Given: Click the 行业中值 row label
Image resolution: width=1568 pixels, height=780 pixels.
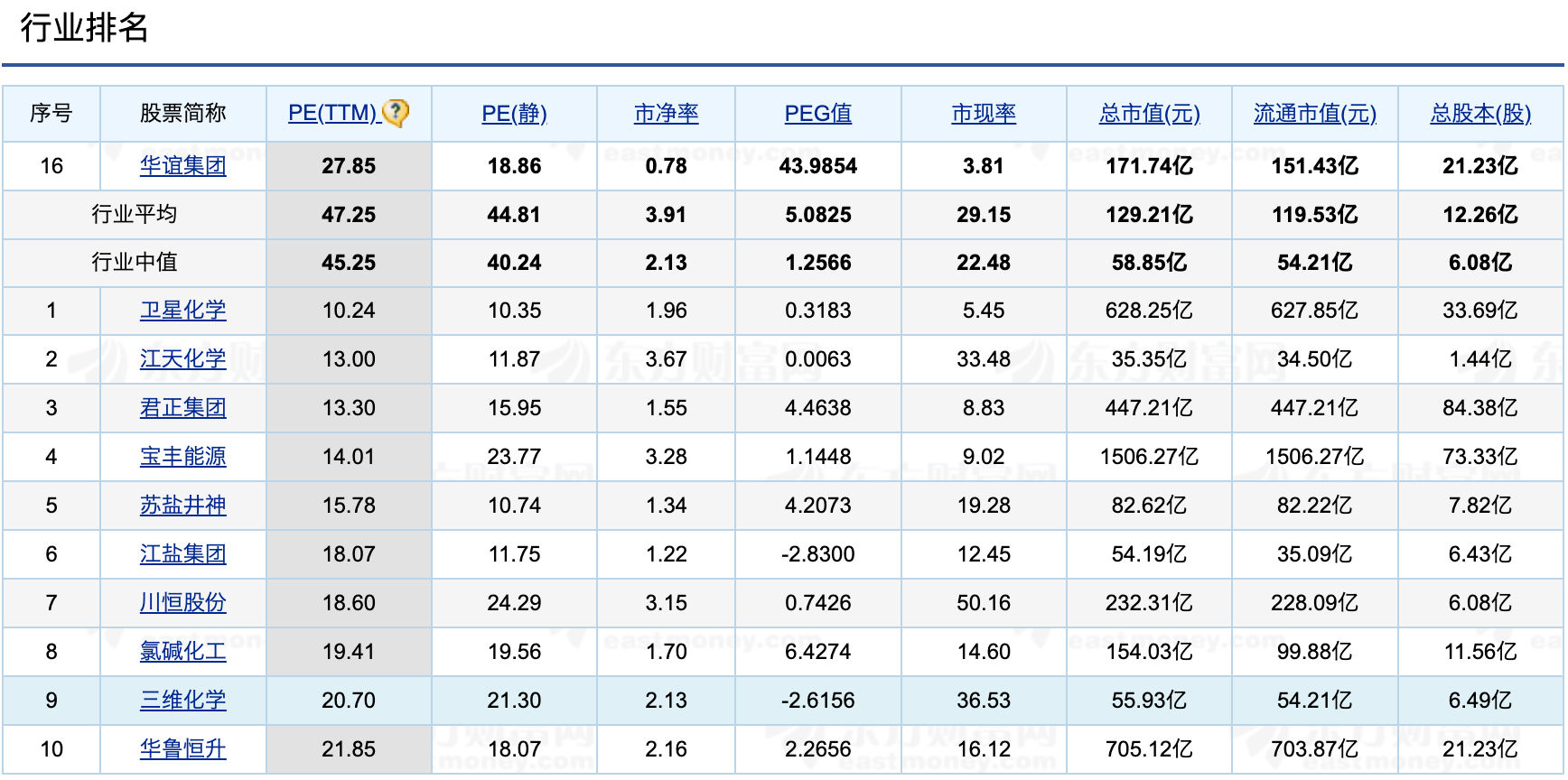Looking at the screenshot, I should (135, 263).
